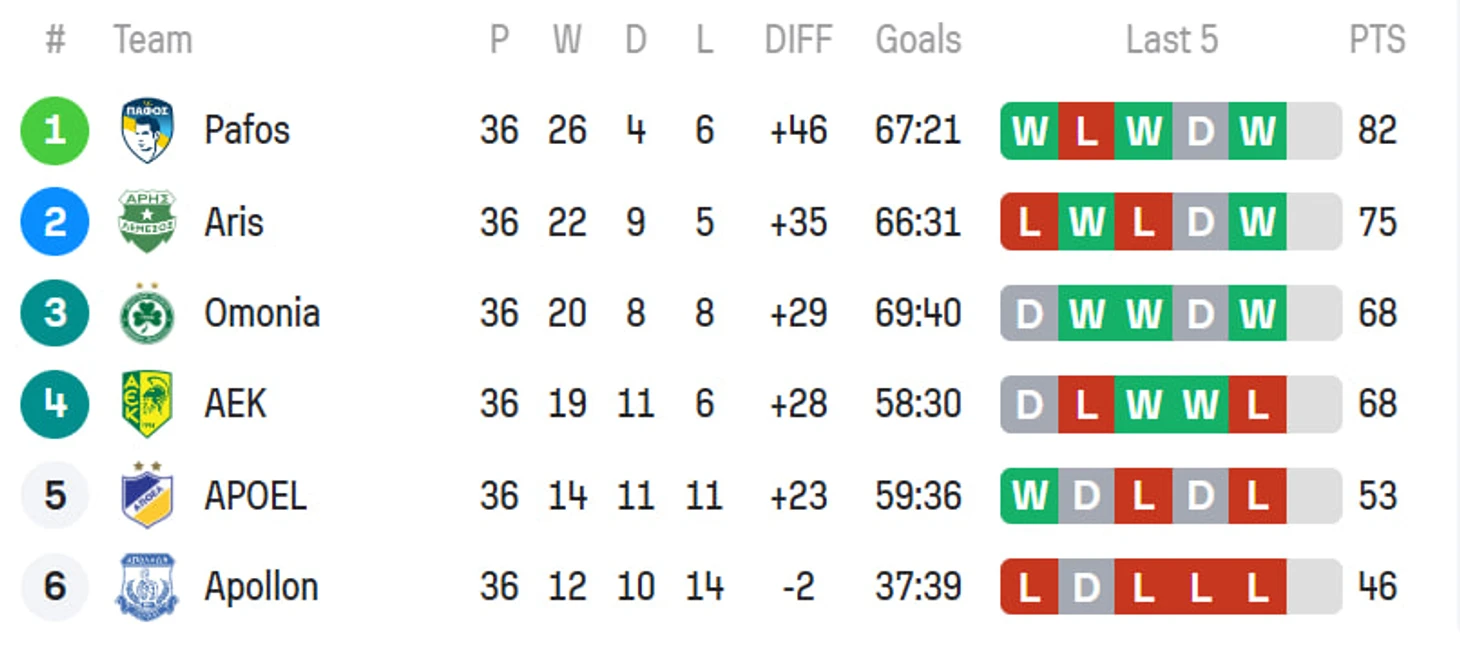Click the Last 5 column header

click(1171, 40)
